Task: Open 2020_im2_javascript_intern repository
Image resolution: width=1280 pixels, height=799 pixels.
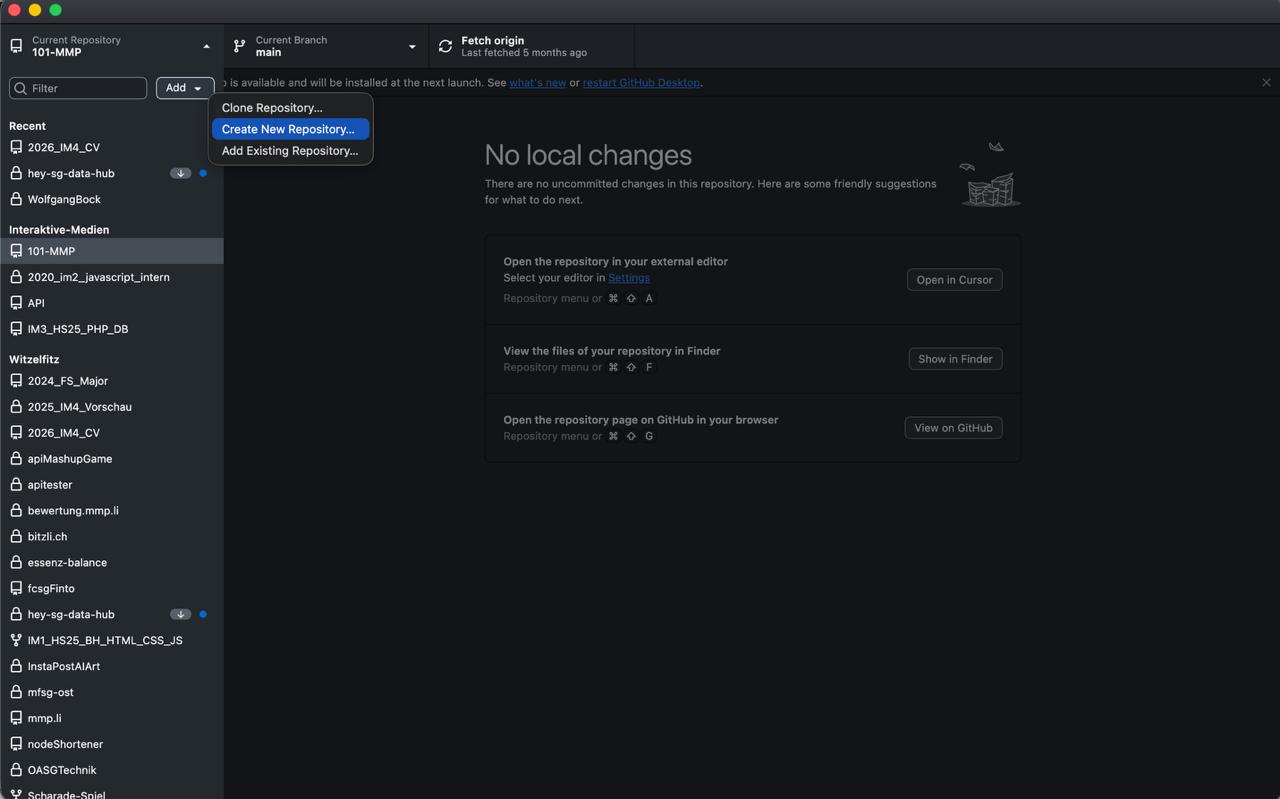Action: (x=112, y=277)
